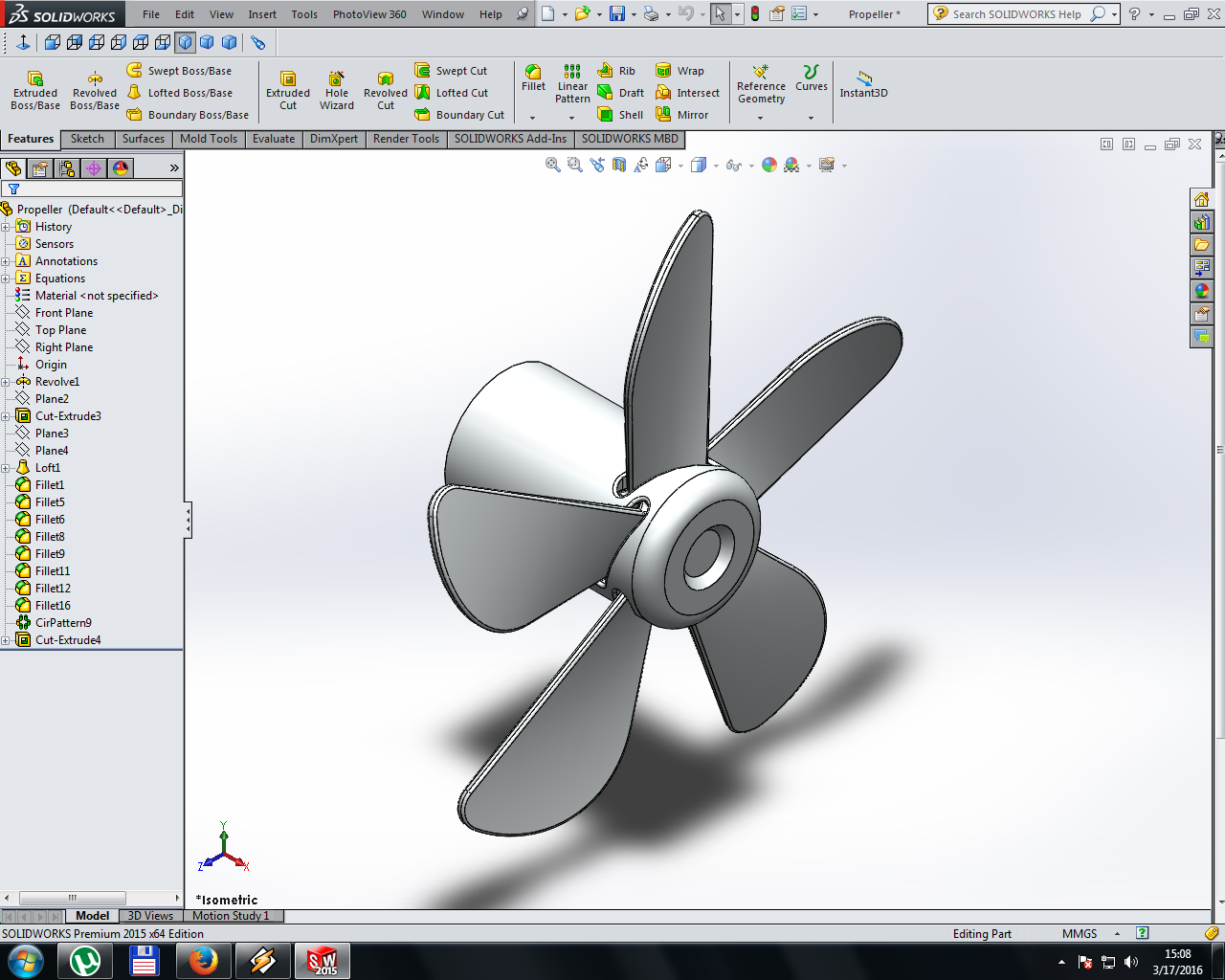Open Reference Geometry tool

tap(761, 84)
